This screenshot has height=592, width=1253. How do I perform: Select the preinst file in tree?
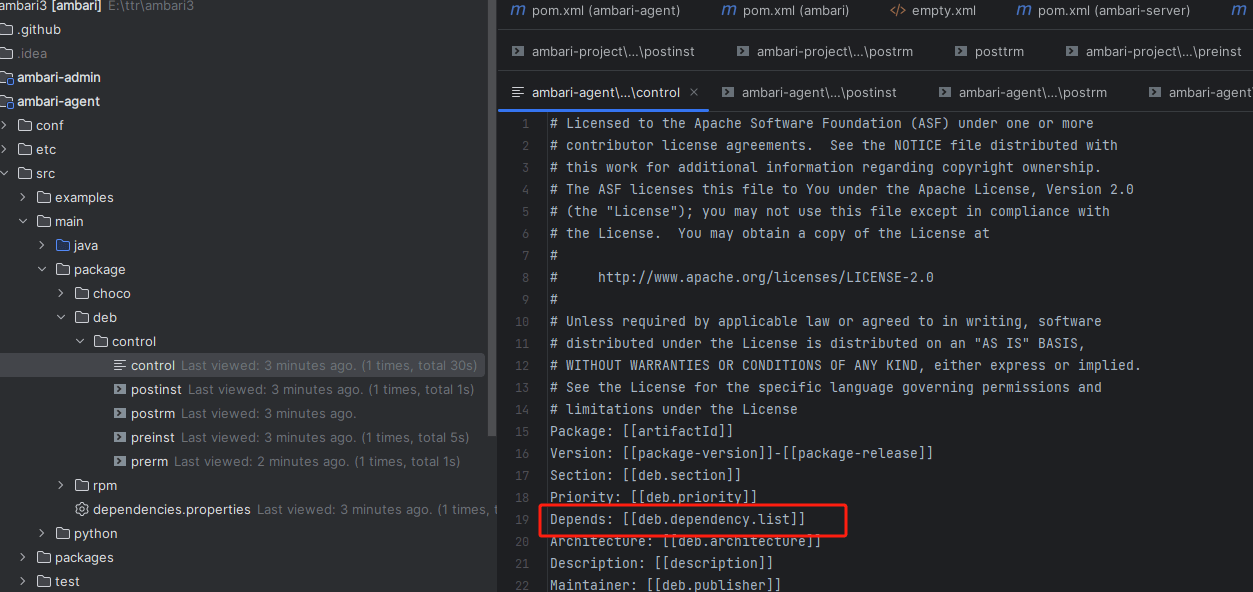[x=242, y=437]
